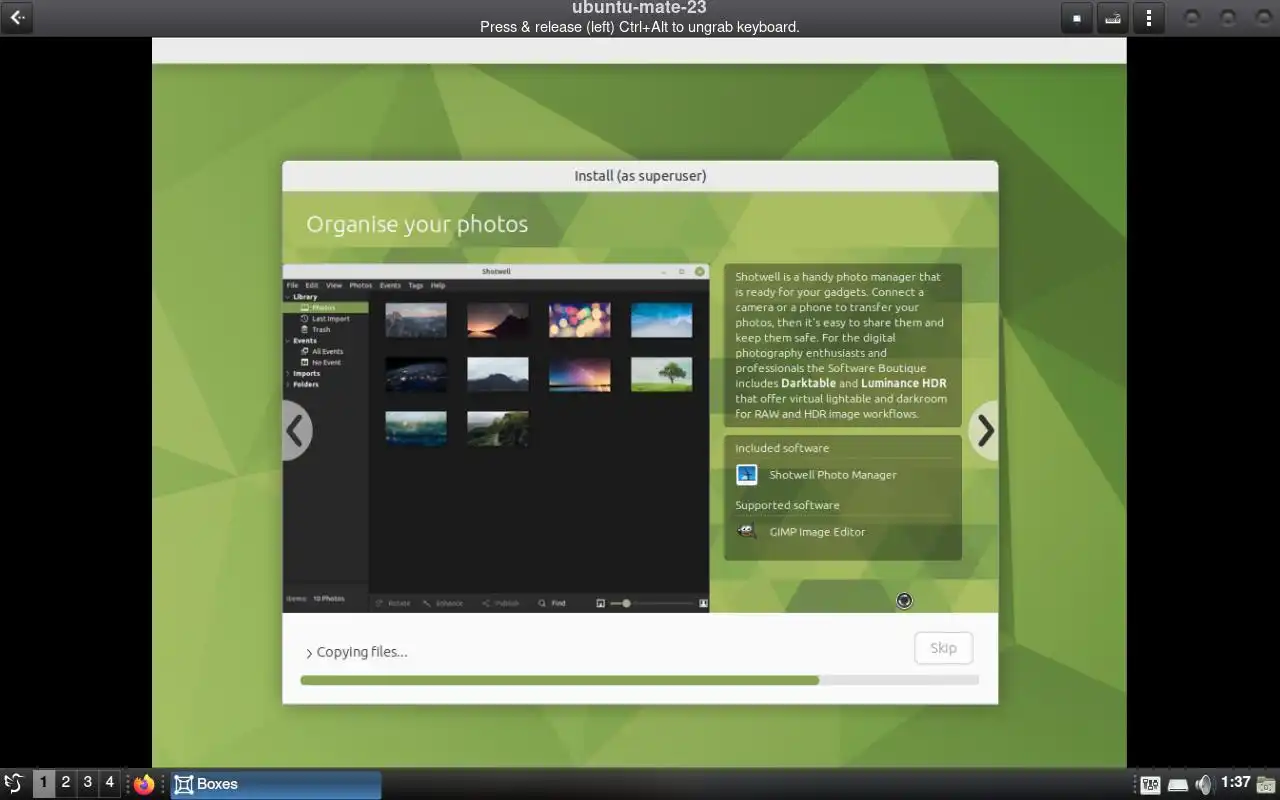Click the Install (as superuser) title bar
This screenshot has height=800, width=1280.
point(640,176)
